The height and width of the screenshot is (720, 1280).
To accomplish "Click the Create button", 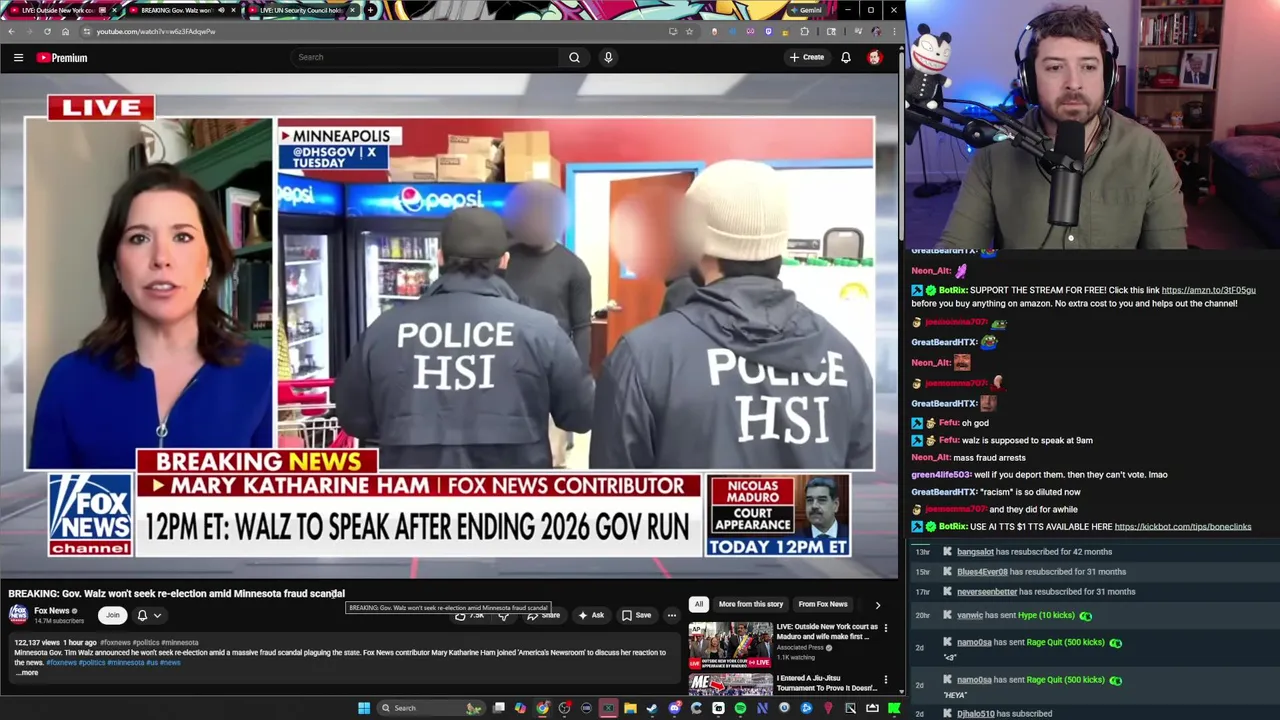I will coord(807,57).
